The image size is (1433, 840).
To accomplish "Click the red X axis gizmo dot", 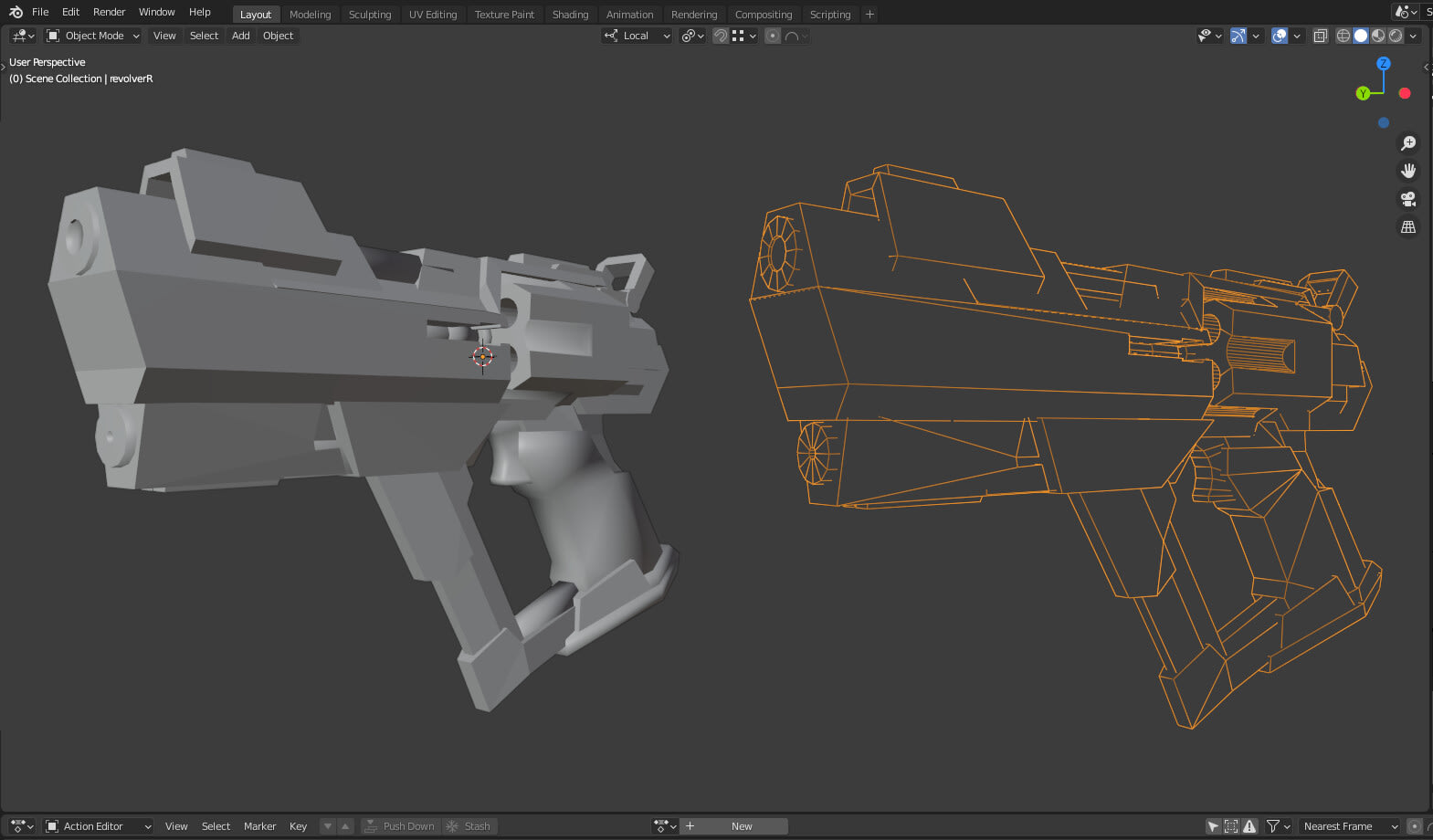I will tap(1405, 93).
